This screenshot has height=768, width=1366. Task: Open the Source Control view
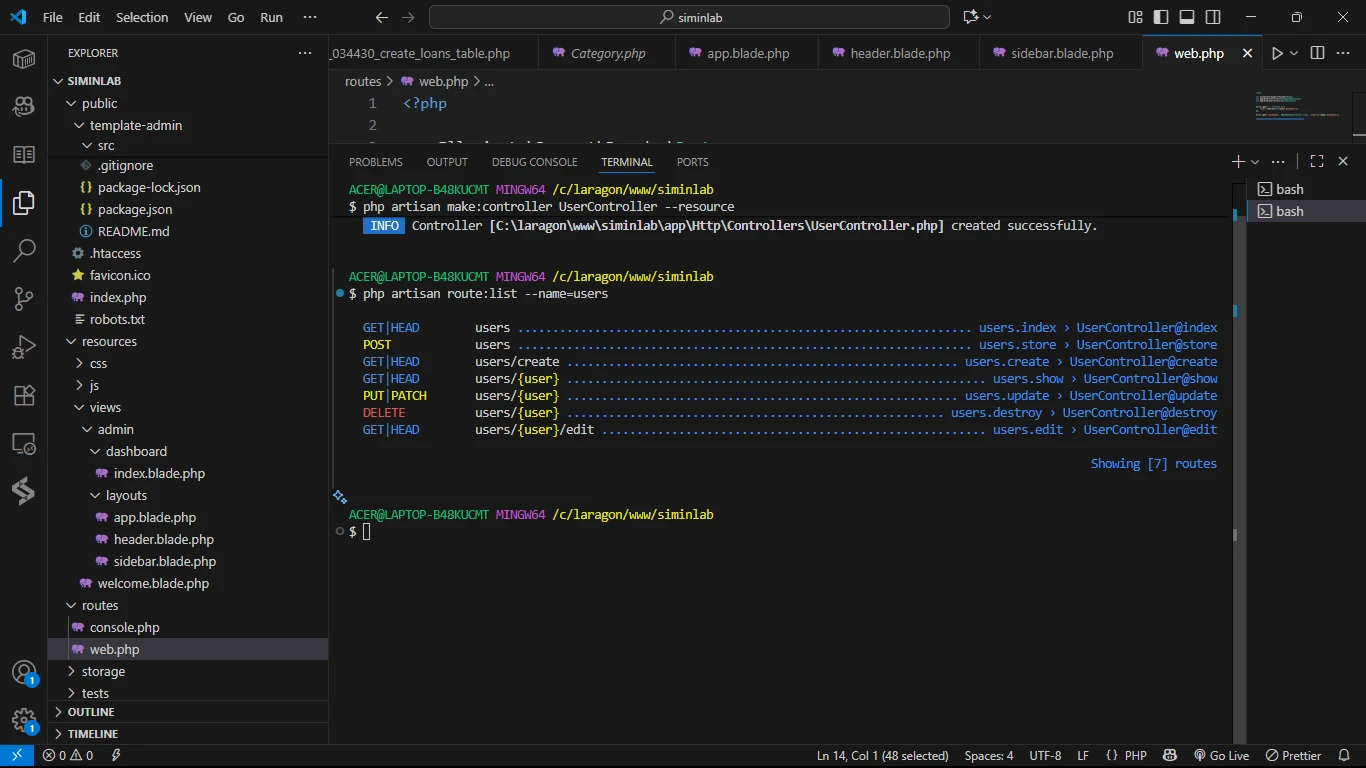24,298
